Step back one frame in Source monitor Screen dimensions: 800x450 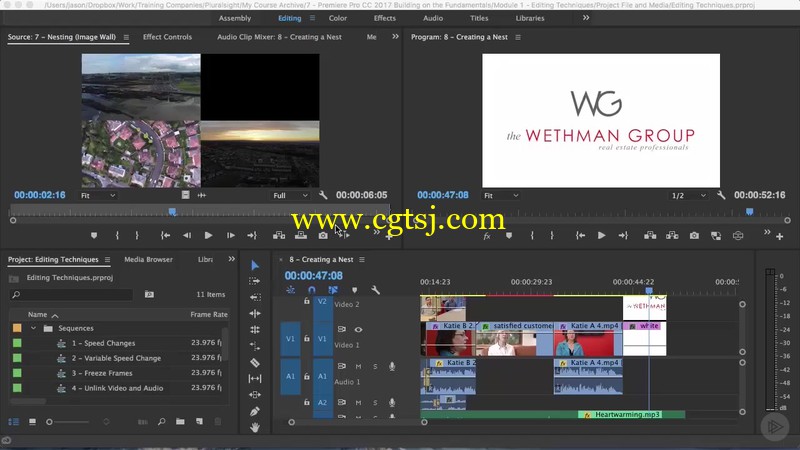tap(187, 236)
